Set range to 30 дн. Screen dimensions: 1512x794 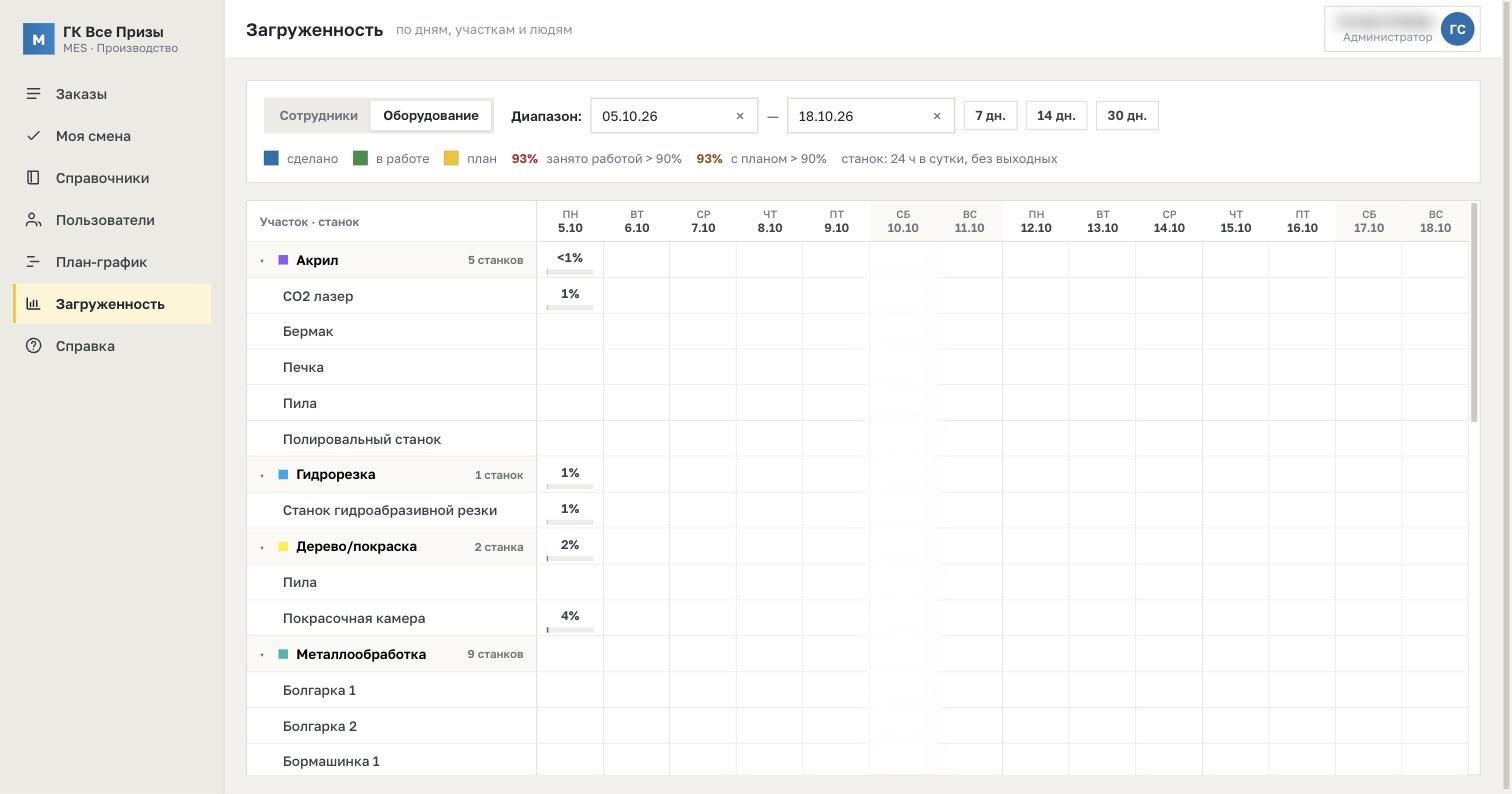tap(1127, 116)
